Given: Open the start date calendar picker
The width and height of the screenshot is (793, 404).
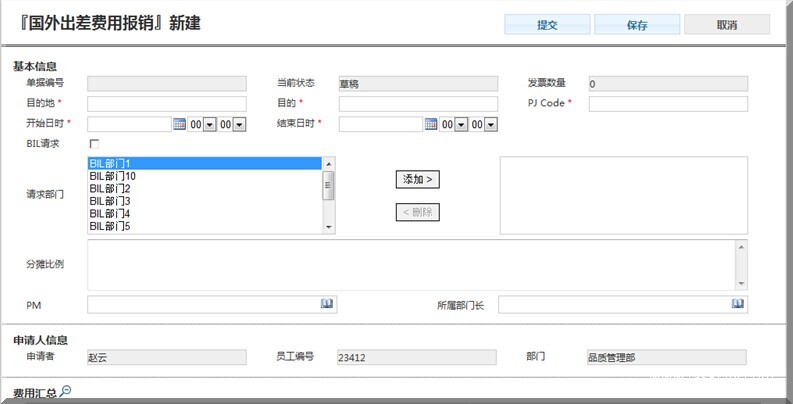Looking at the screenshot, I should 180,124.
